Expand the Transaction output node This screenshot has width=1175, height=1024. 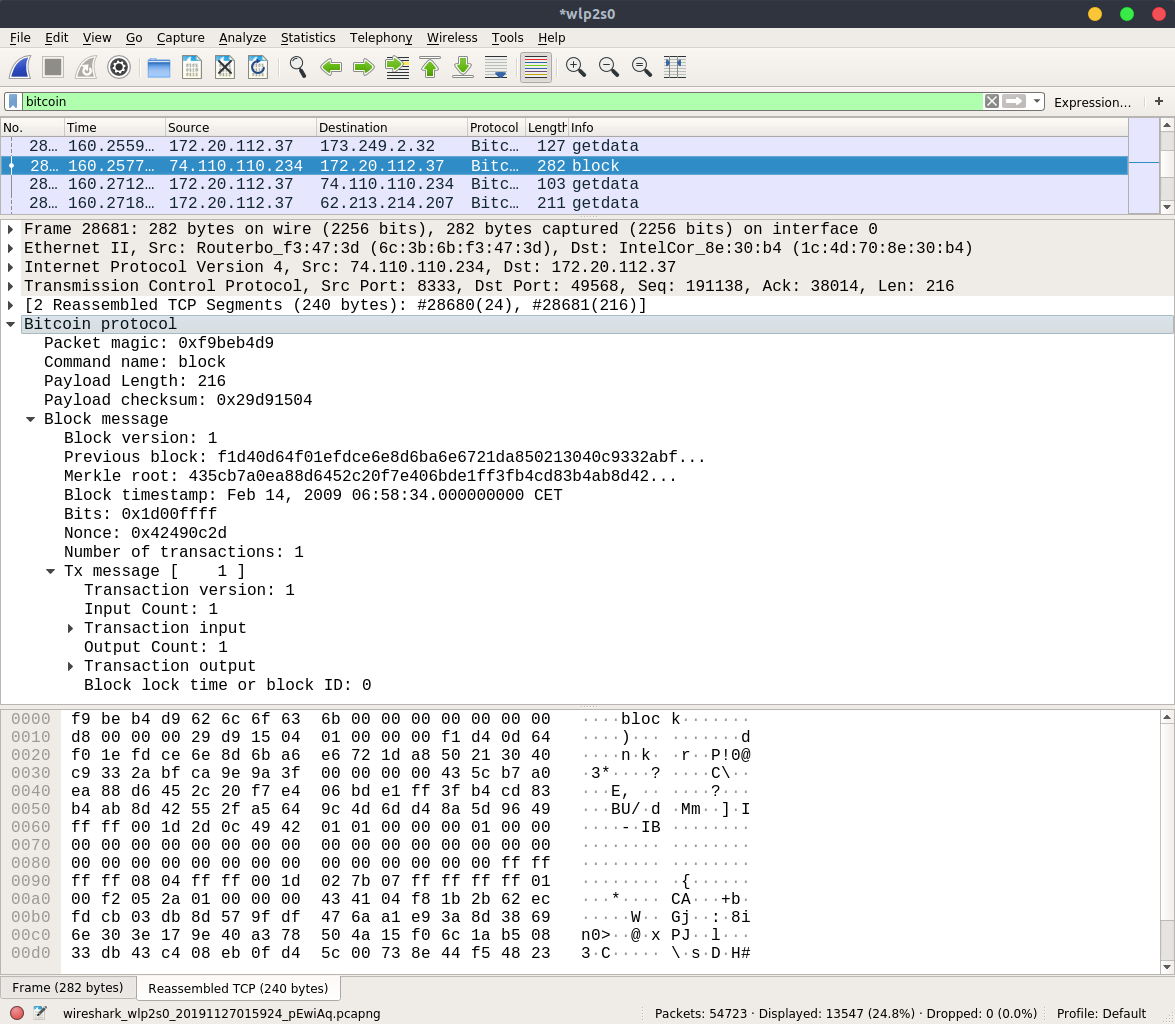click(x=70, y=666)
